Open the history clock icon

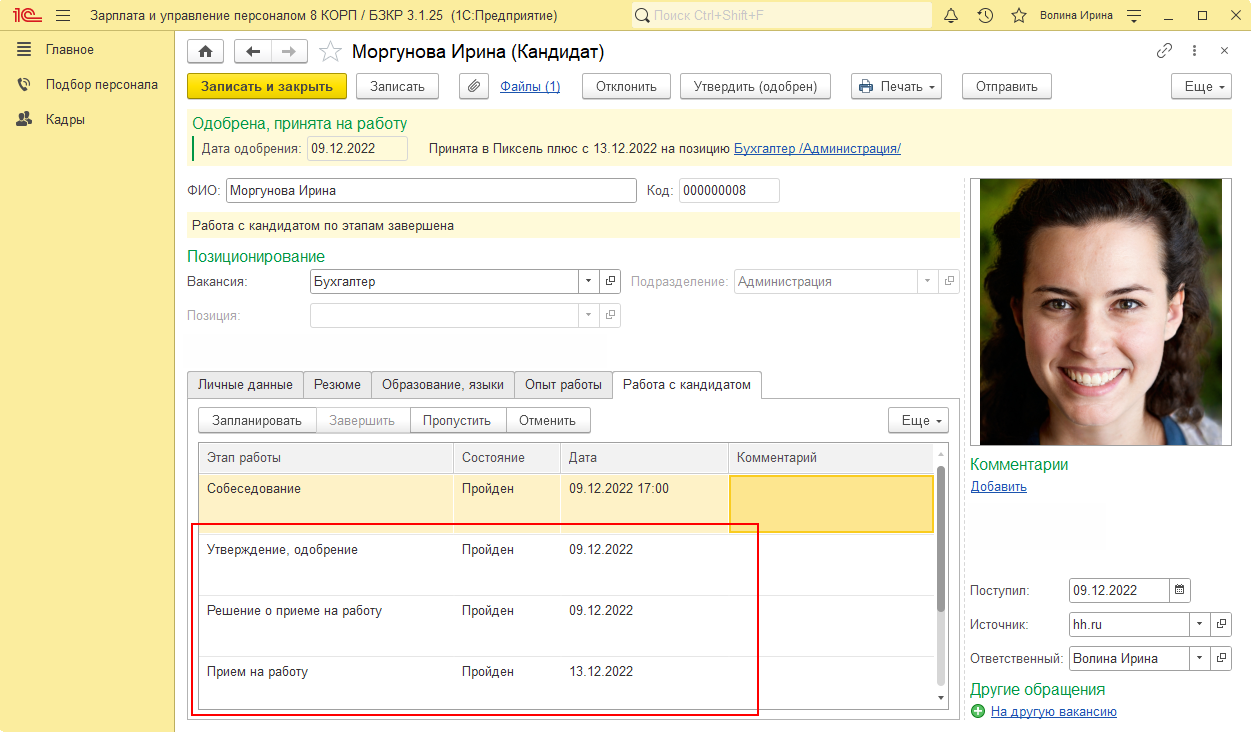985,15
